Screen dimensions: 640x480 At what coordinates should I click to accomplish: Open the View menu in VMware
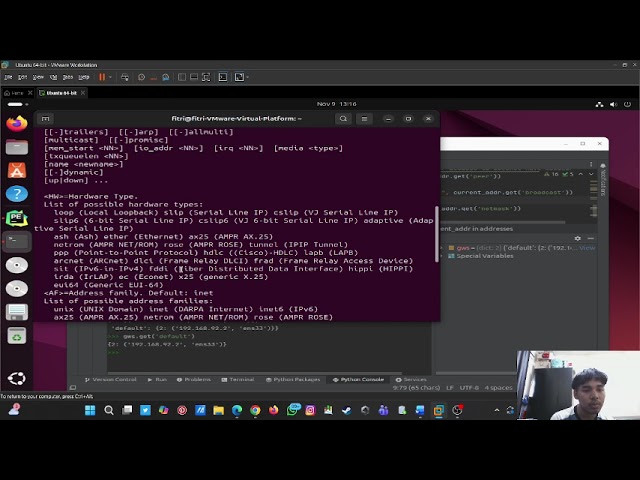tap(38, 77)
